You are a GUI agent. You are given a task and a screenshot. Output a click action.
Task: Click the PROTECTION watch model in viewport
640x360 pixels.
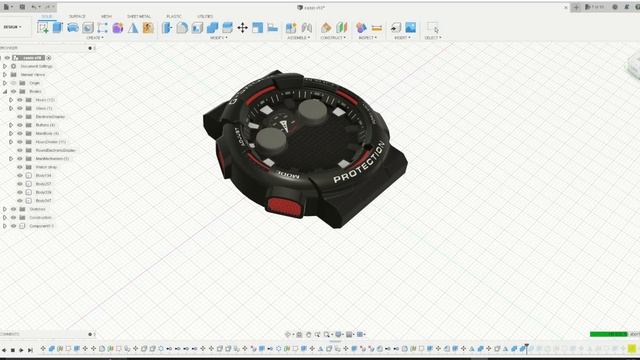305,149
